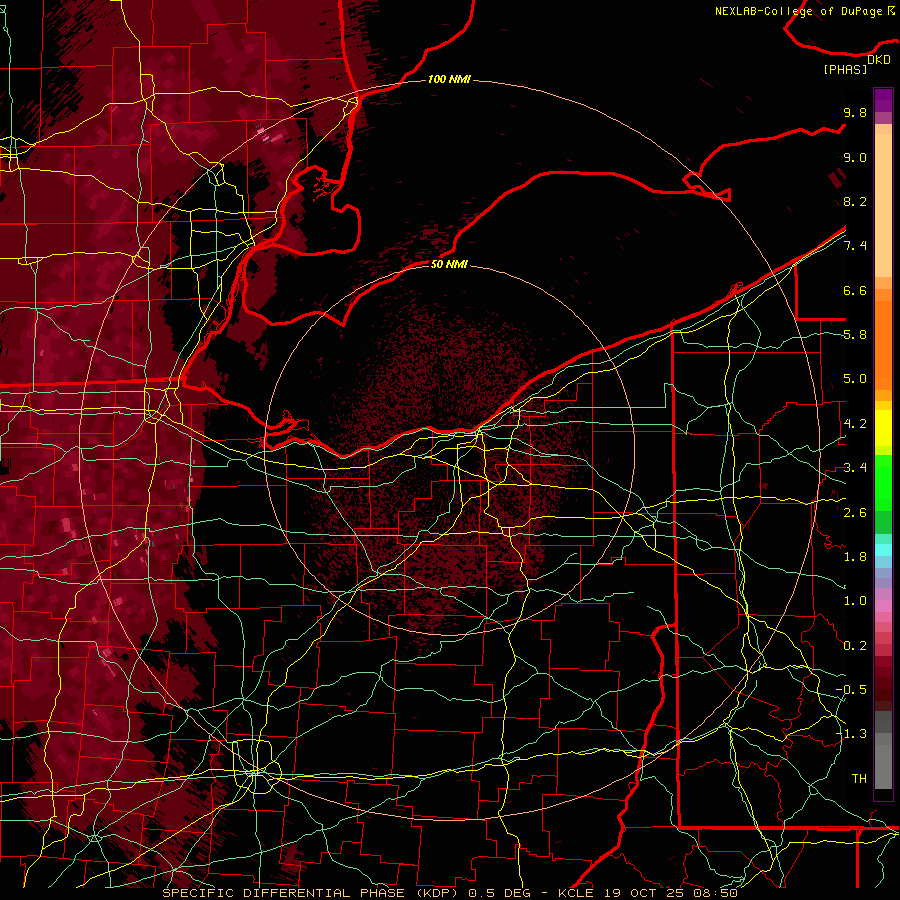Viewport: 900px width, 900px height.
Task: Click the 8.2 value on the color scale
Action: tap(855, 201)
